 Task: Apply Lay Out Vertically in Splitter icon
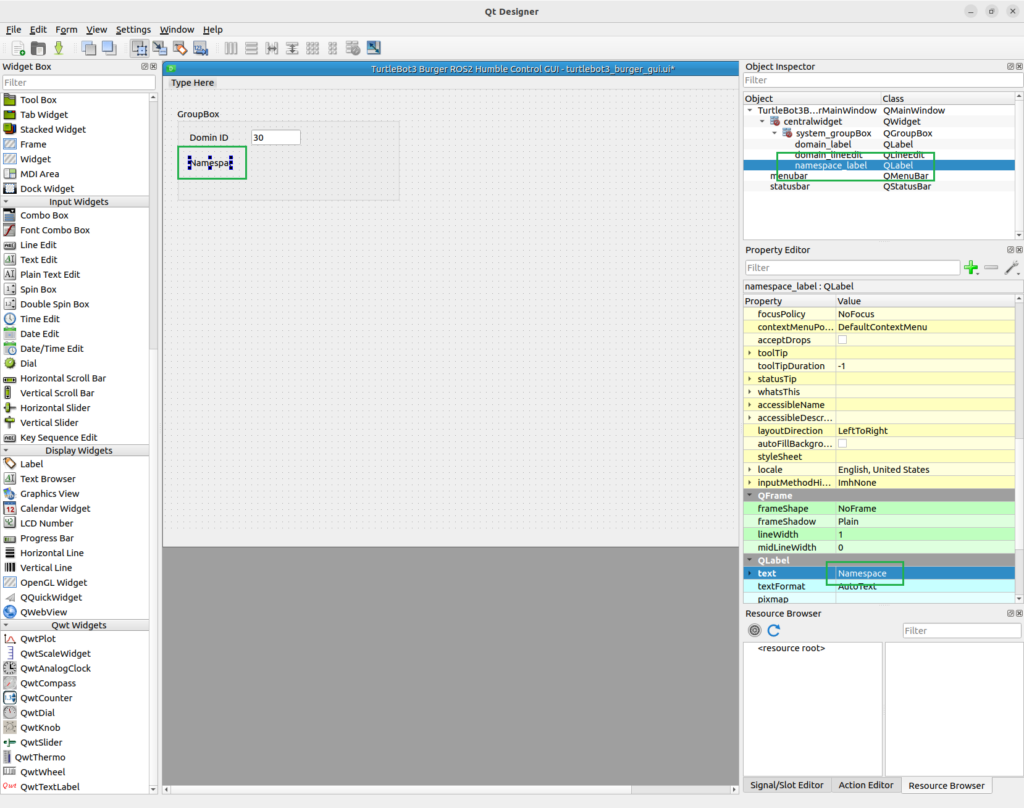pos(292,48)
